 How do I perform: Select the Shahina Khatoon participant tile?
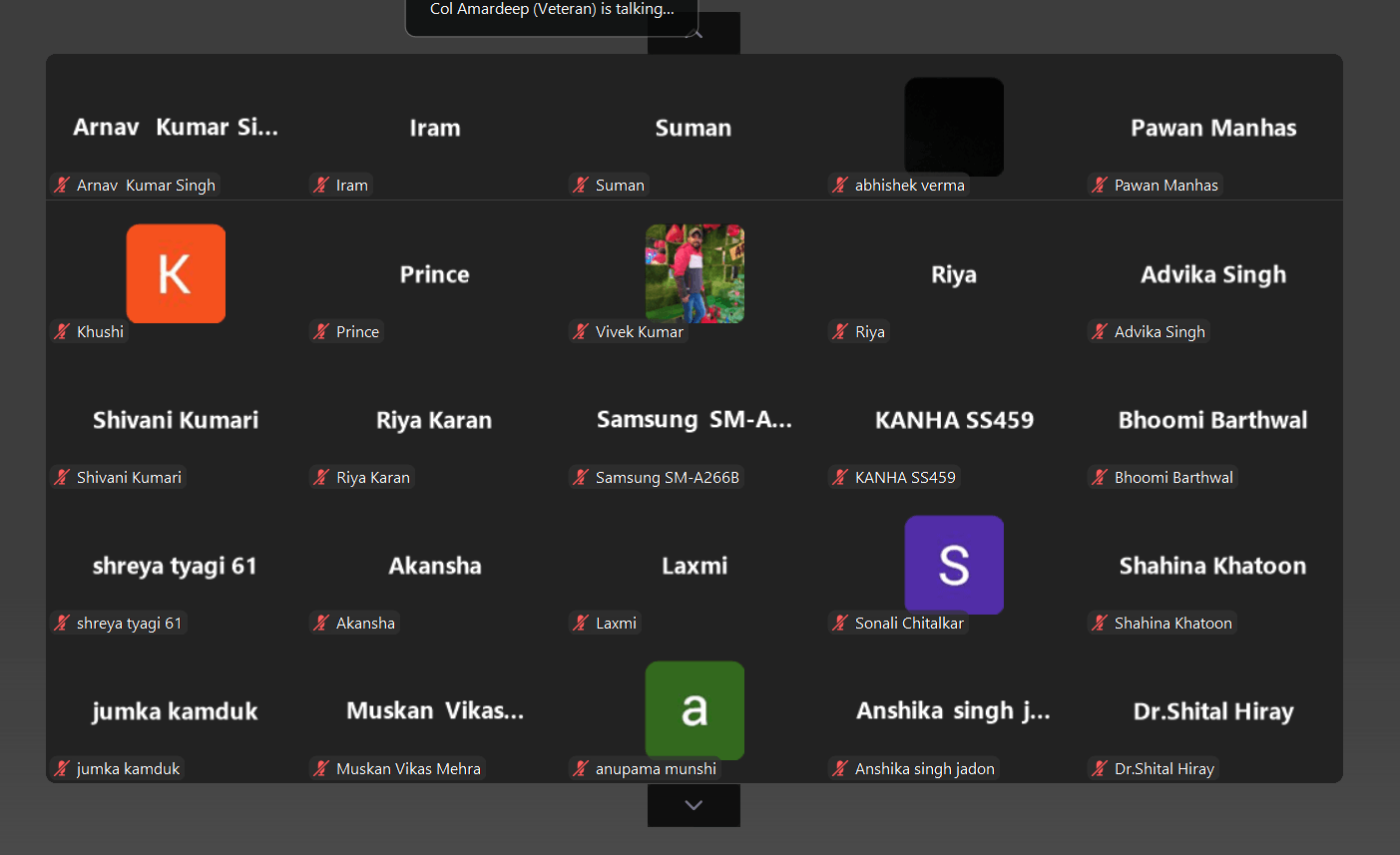click(1212, 566)
